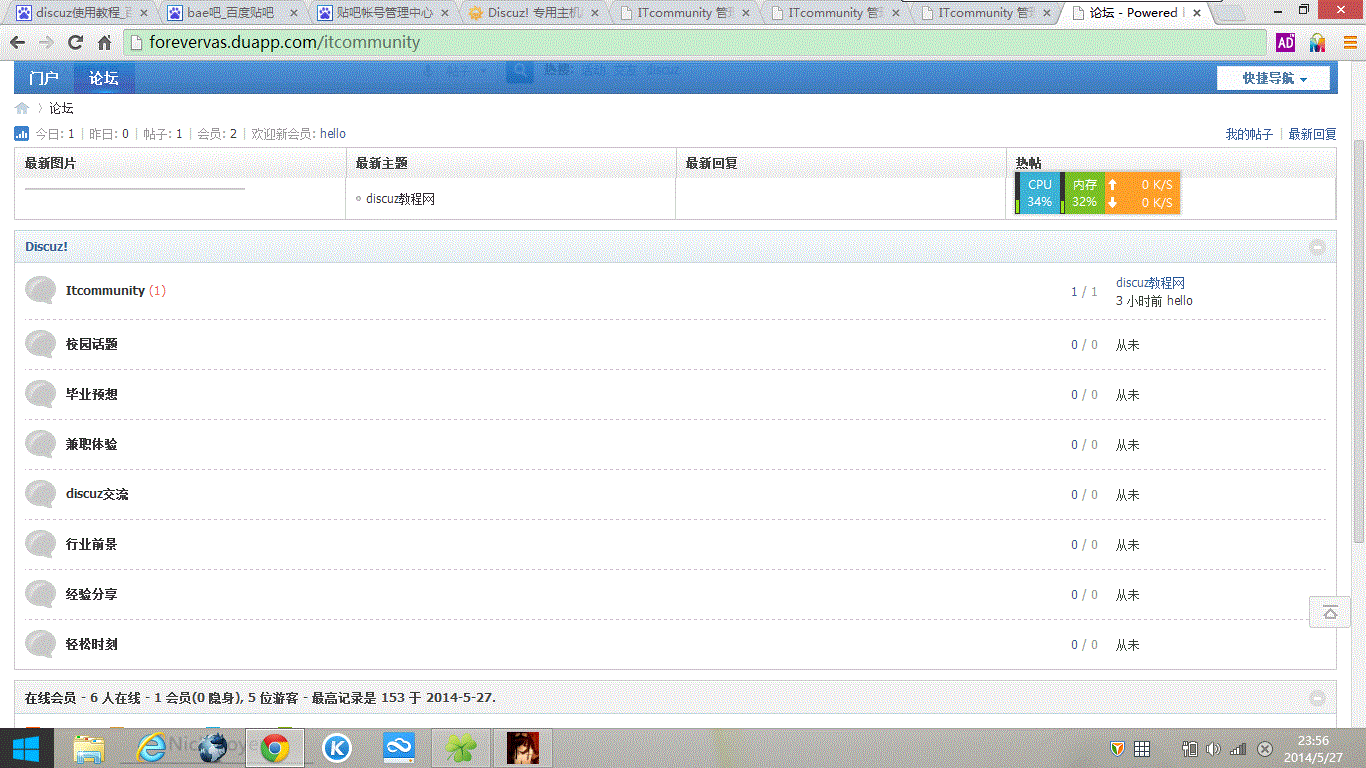Open the 经验分享 forum
Image resolution: width=1366 pixels, height=768 pixels.
tap(92, 594)
